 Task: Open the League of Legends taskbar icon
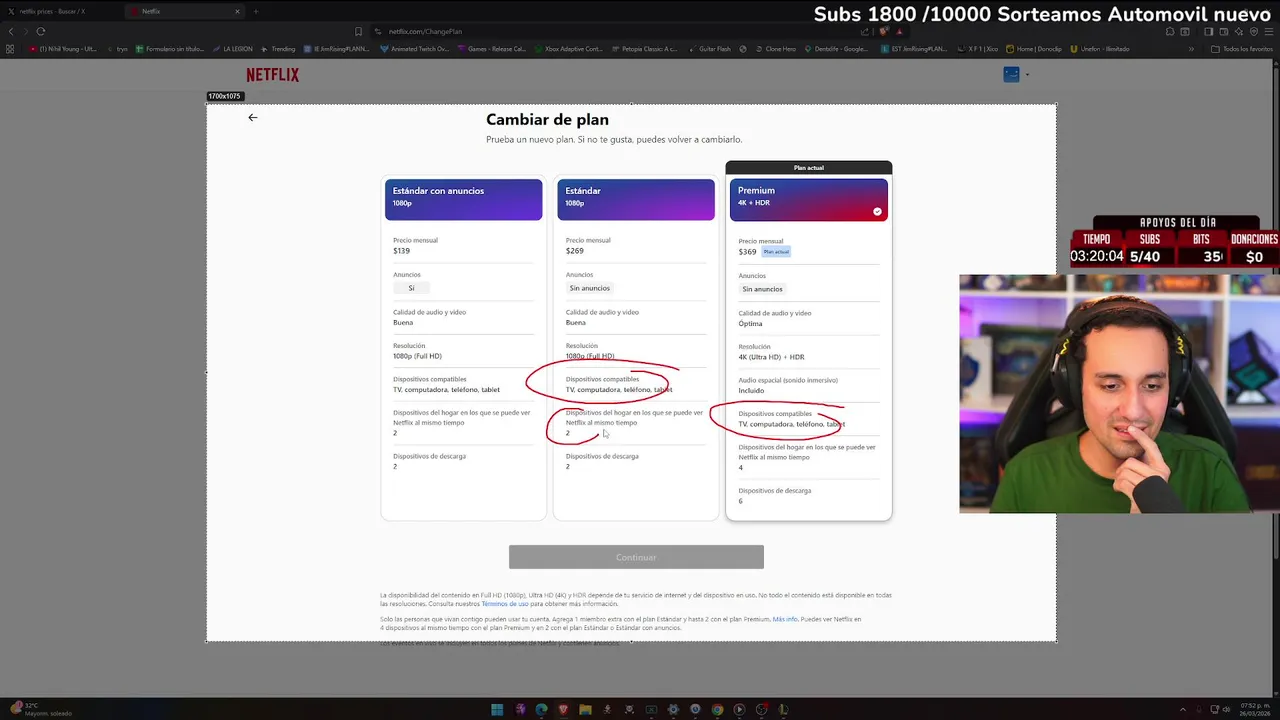(783, 710)
